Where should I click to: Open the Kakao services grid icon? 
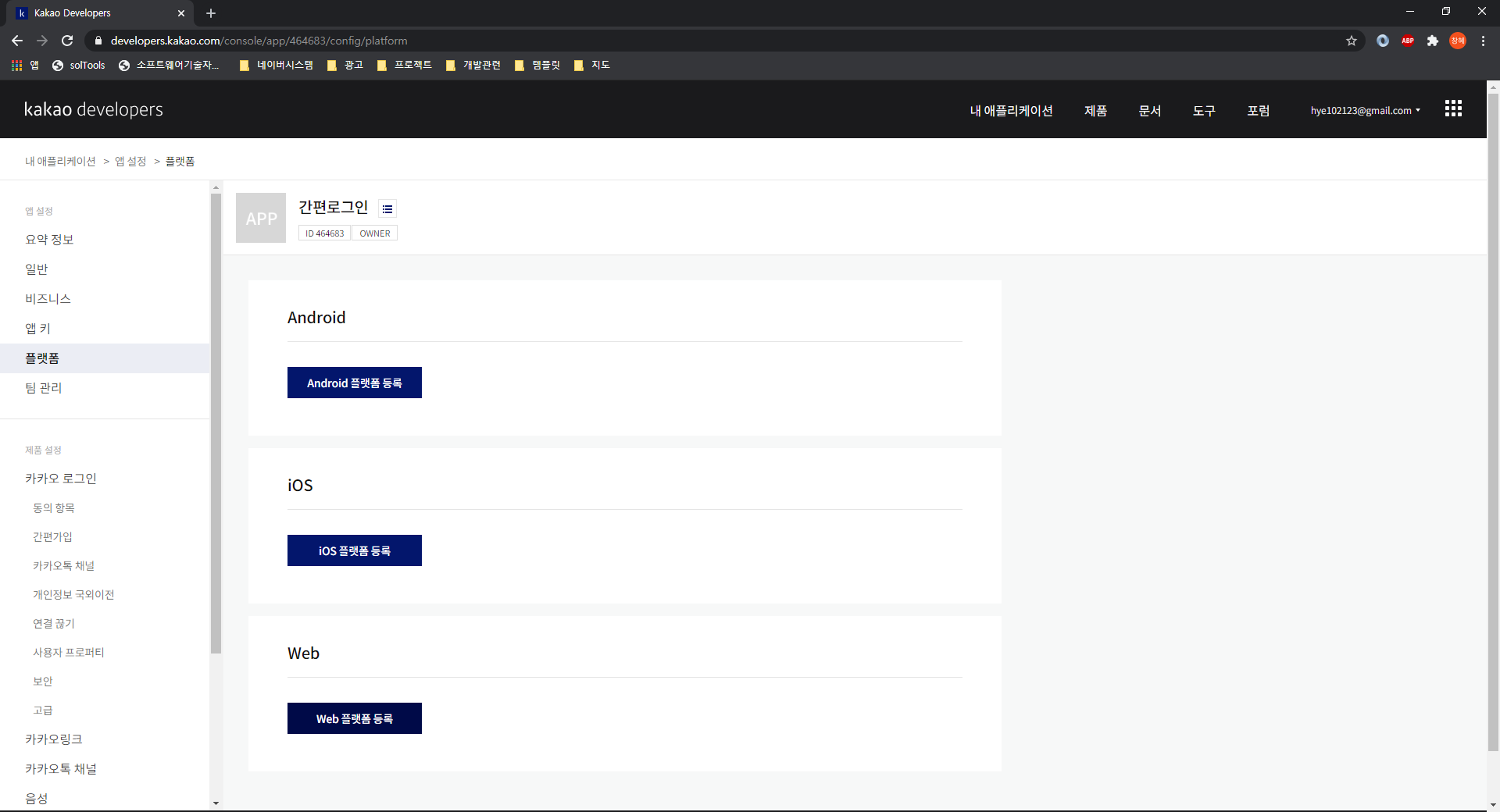(1453, 109)
